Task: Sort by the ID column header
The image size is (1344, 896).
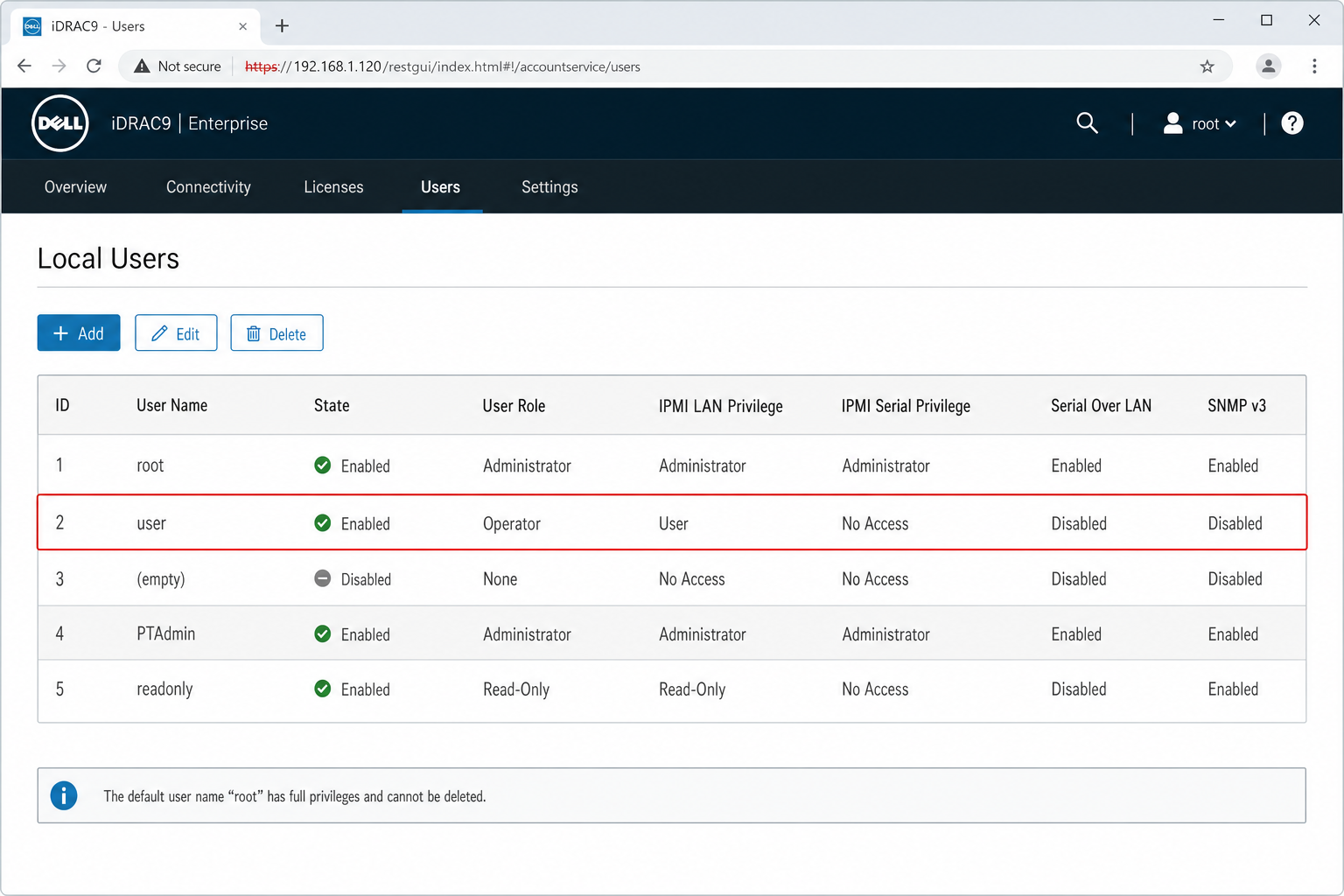Action: 62,405
